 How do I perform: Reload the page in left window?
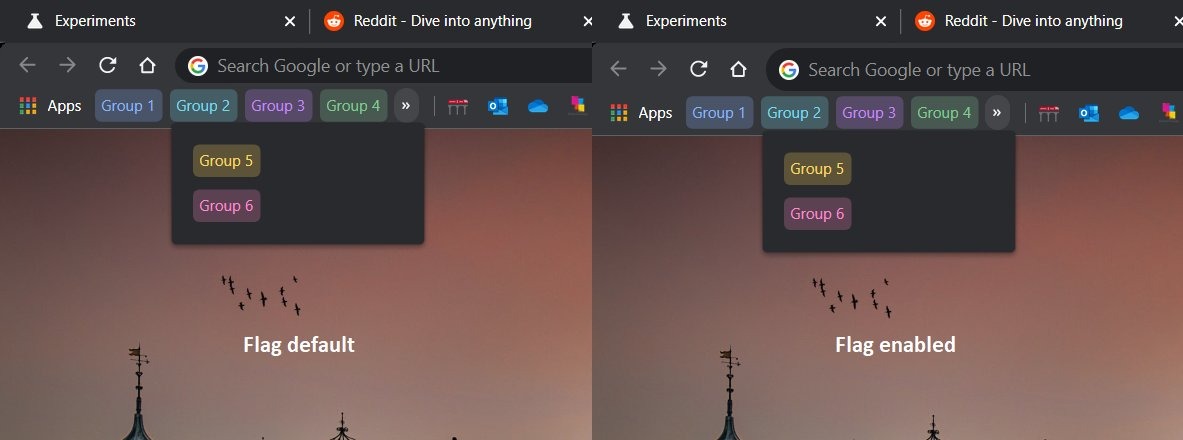[x=108, y=66]
